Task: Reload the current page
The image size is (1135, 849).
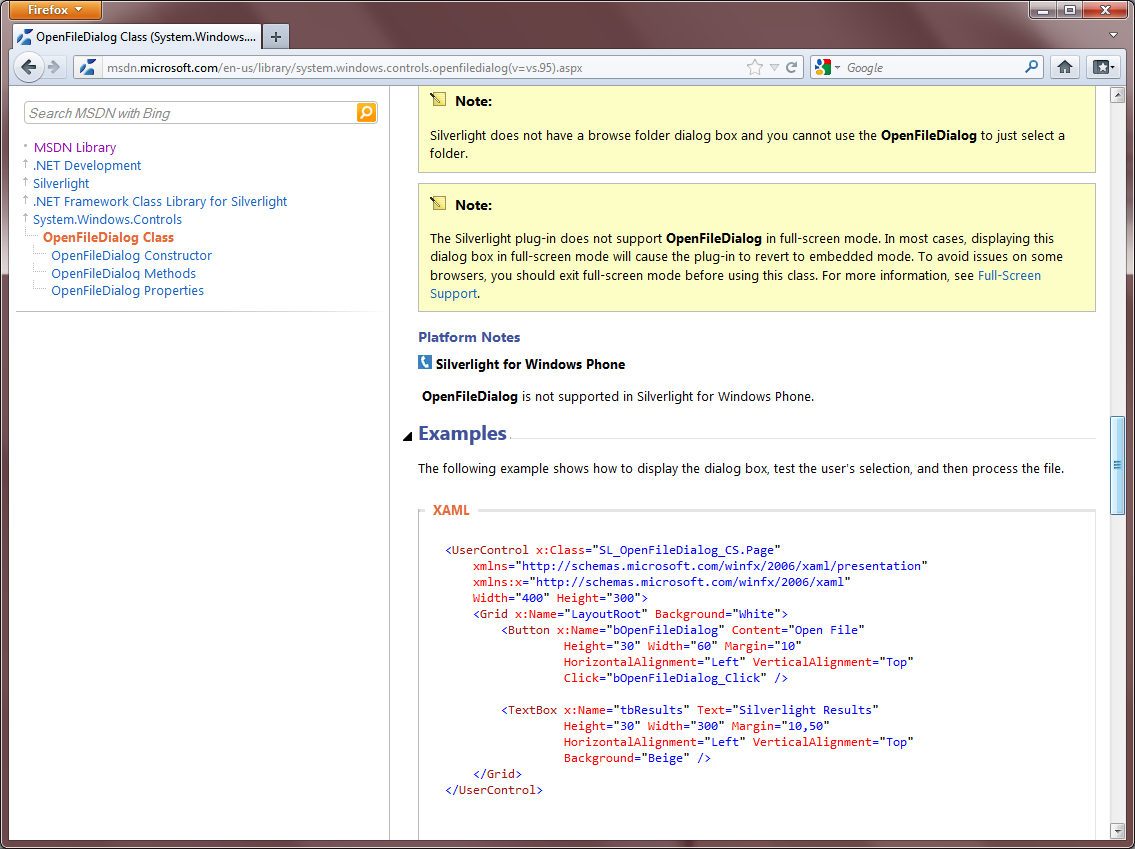Action: 792,67
